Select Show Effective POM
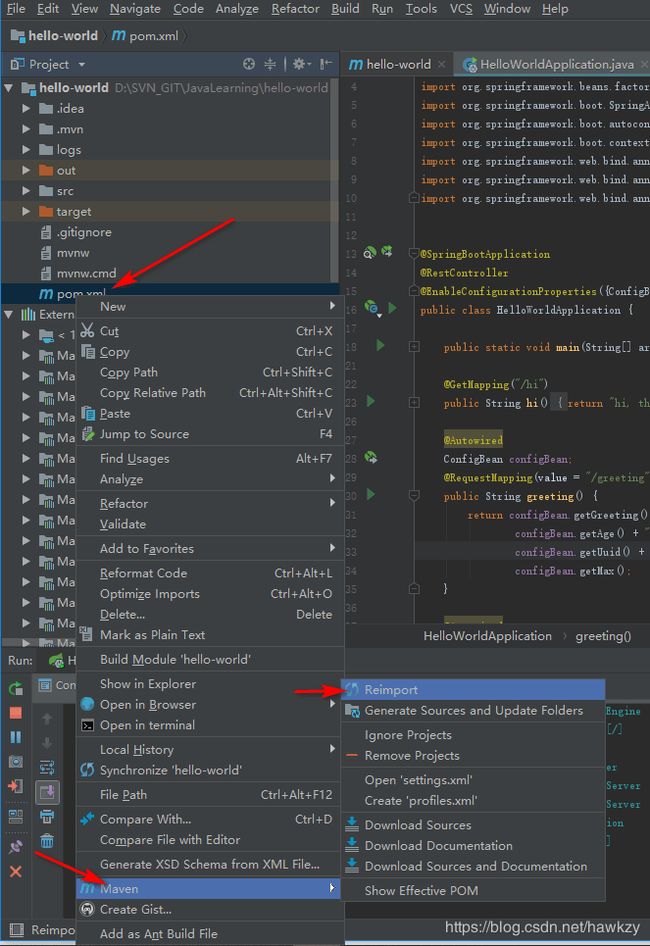The width and height of the screenshot is (650, 946). tap(473, 890)
